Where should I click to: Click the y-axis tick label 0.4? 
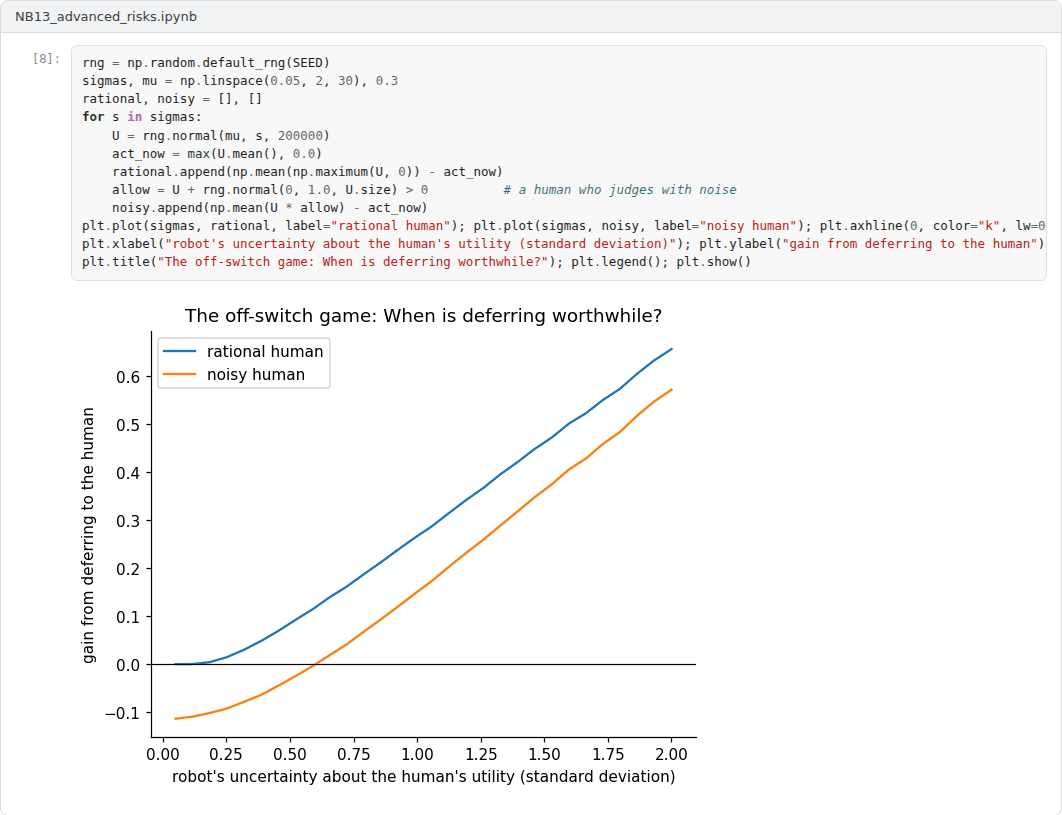(x=128, y=473)
